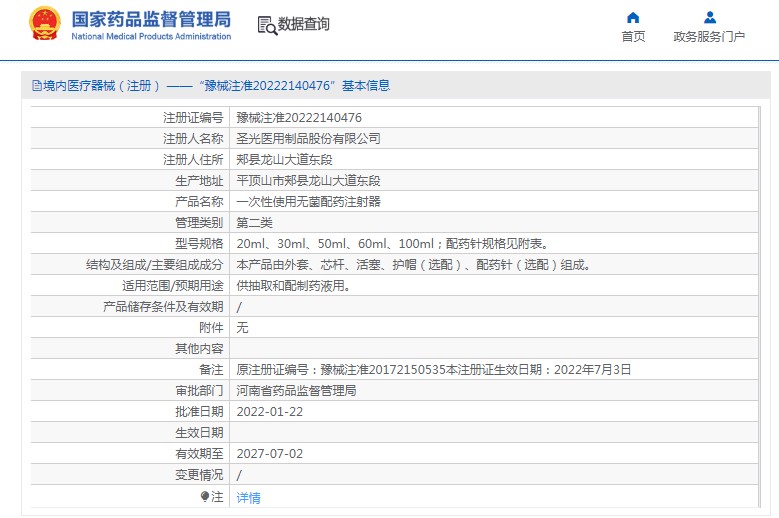
Task: Select approval date 2022-01-22
Action: click(x=493, y=412)
